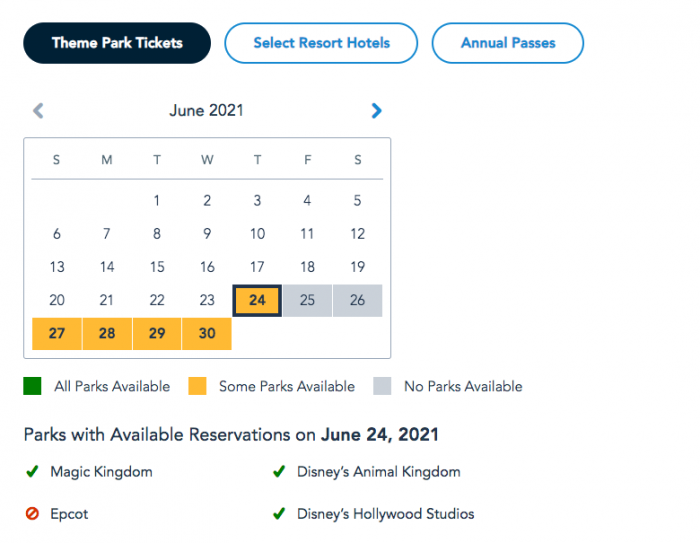Click the green All Parks Available swatch
The image size is (700, 543).
pyautogui.click(x=32, y=386)
